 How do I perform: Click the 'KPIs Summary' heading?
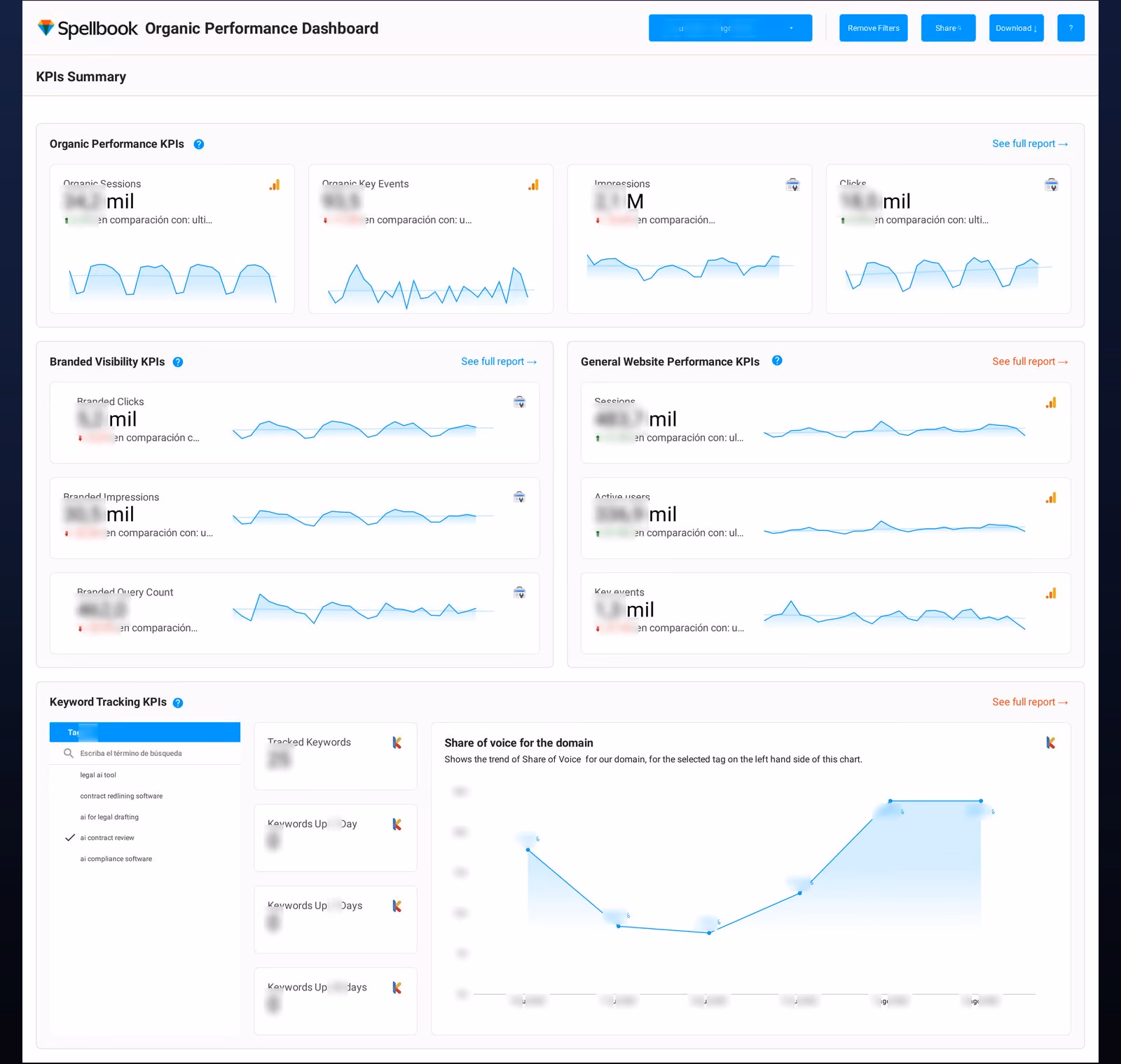click(x=81, y=77)
